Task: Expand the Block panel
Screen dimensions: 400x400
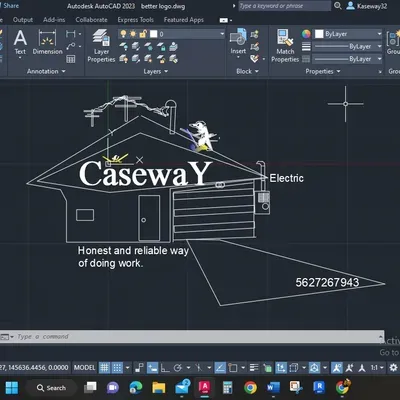Action: pos(247,71)
